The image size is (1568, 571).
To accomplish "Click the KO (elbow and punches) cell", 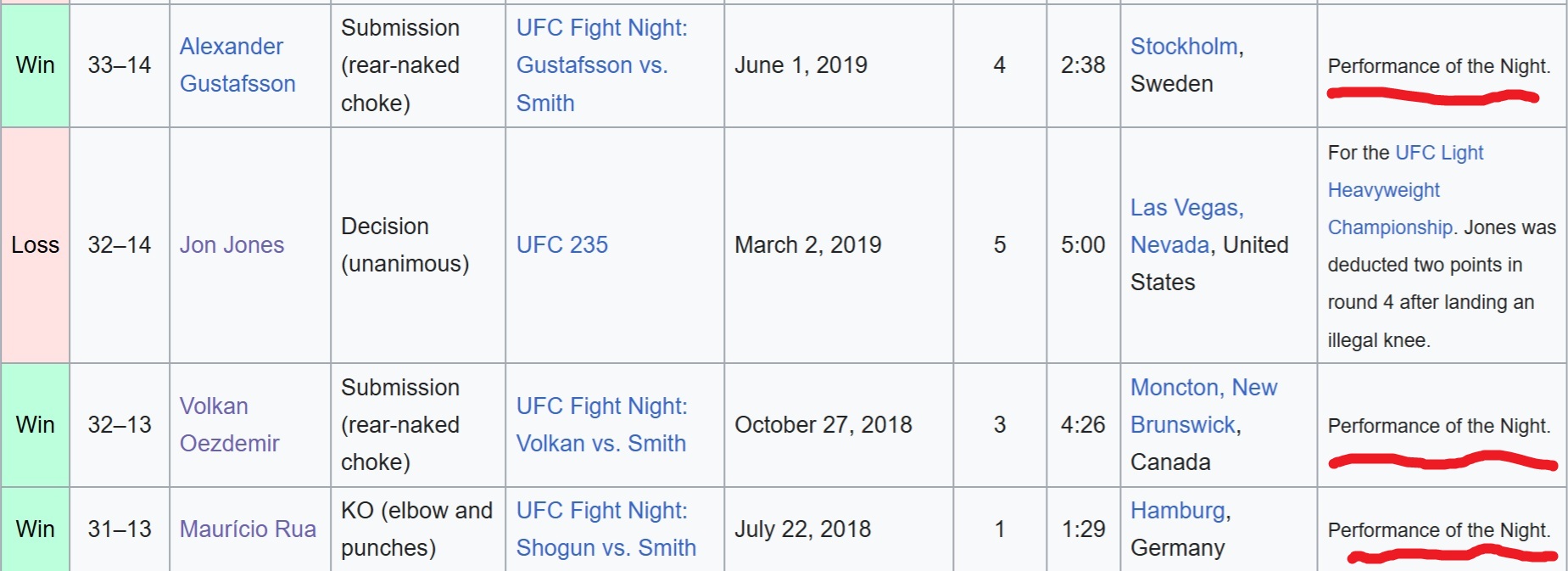I will pos(416,529).
